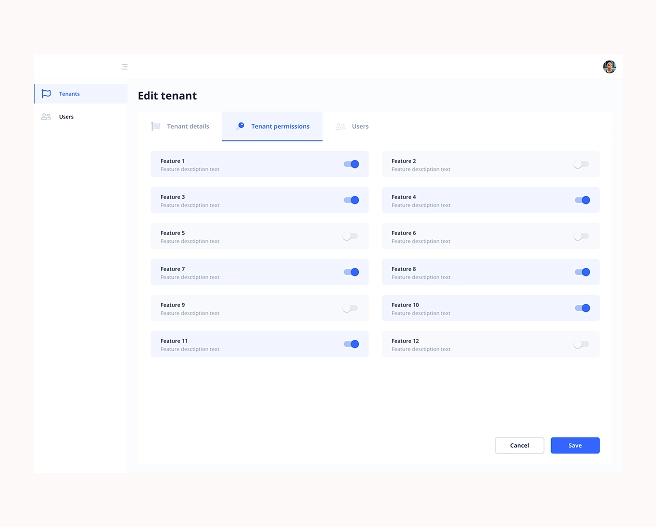Disable the Feature 1 toggle
Screen dimensions: 656x528
(x=351, y=164)
